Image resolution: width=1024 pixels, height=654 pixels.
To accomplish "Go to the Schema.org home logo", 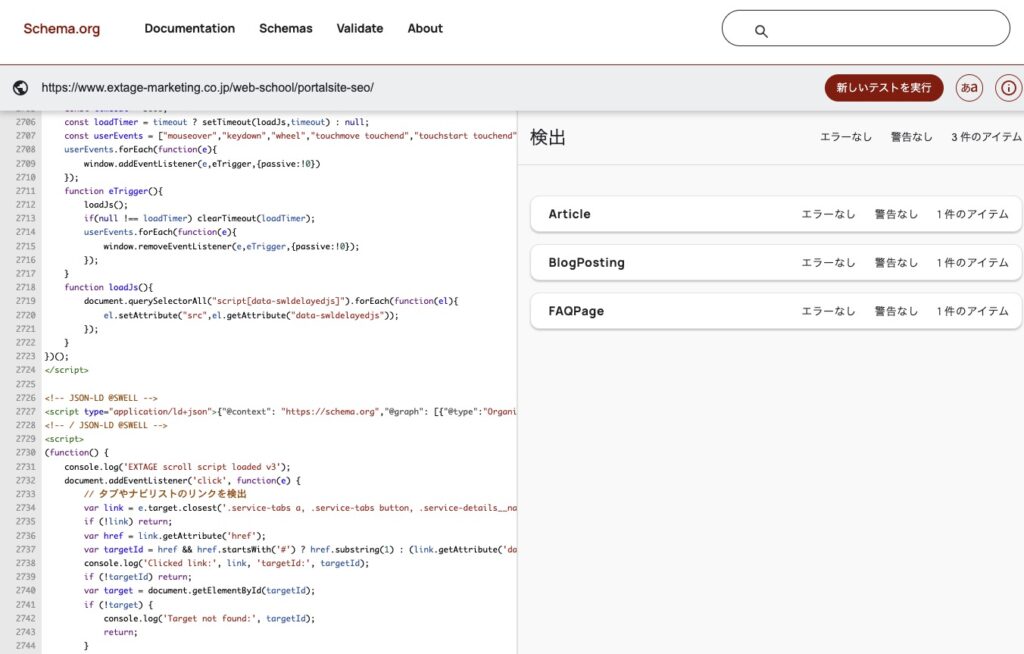I will point(62,29).
